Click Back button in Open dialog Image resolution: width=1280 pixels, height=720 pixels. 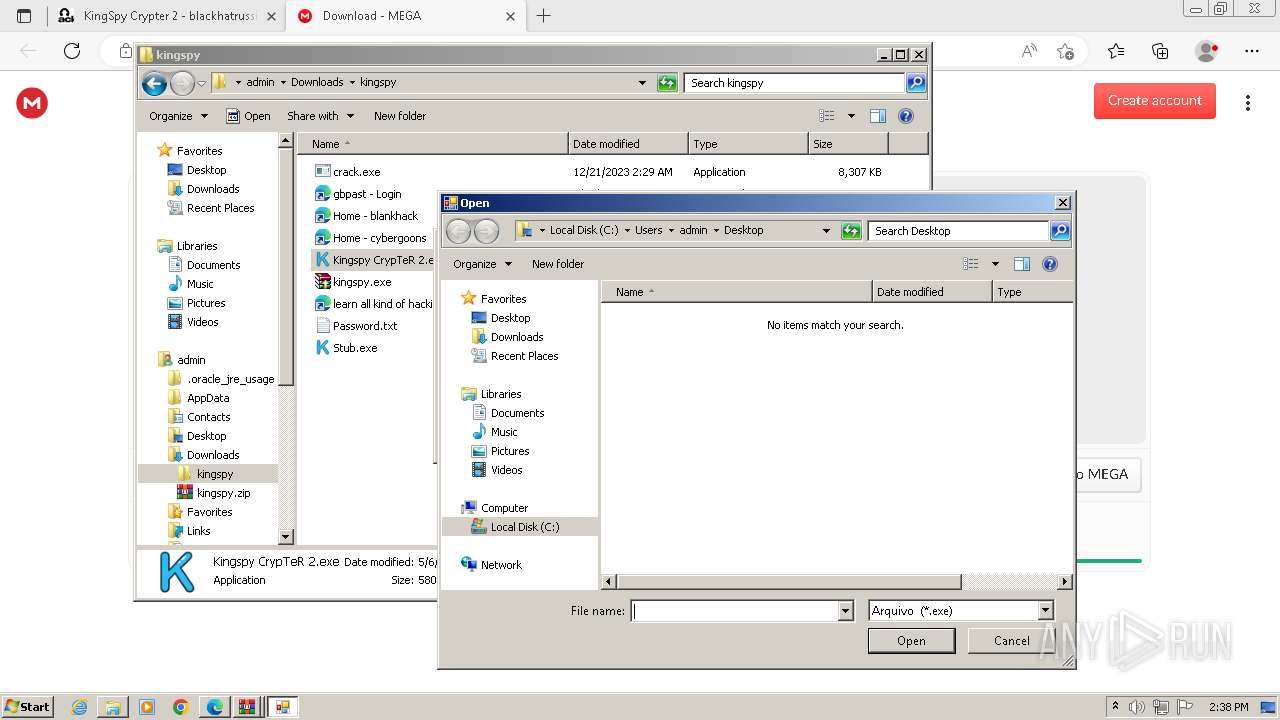coord(458,231)
